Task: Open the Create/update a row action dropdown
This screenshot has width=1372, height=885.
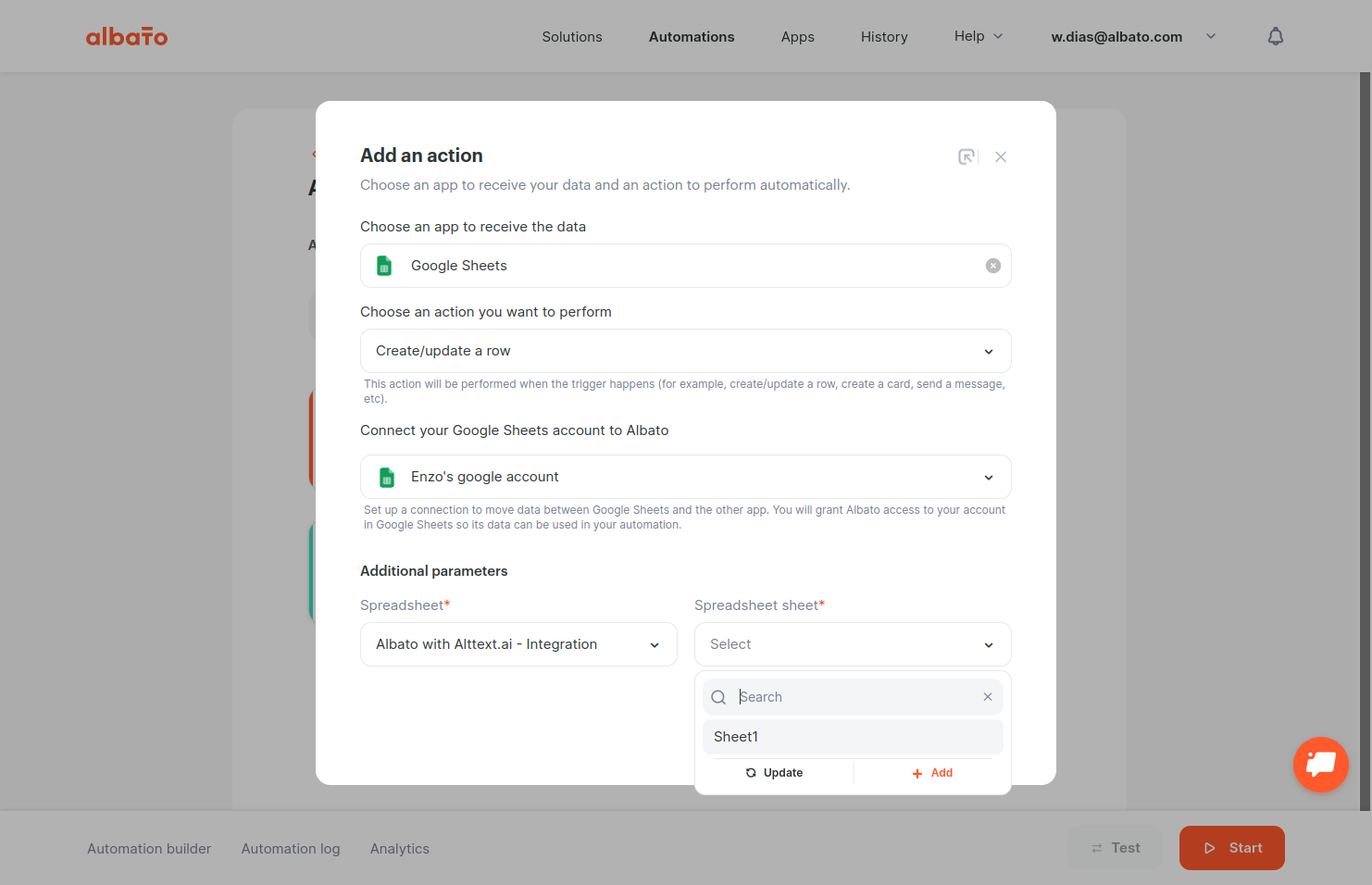Action: tap(686, 351)
